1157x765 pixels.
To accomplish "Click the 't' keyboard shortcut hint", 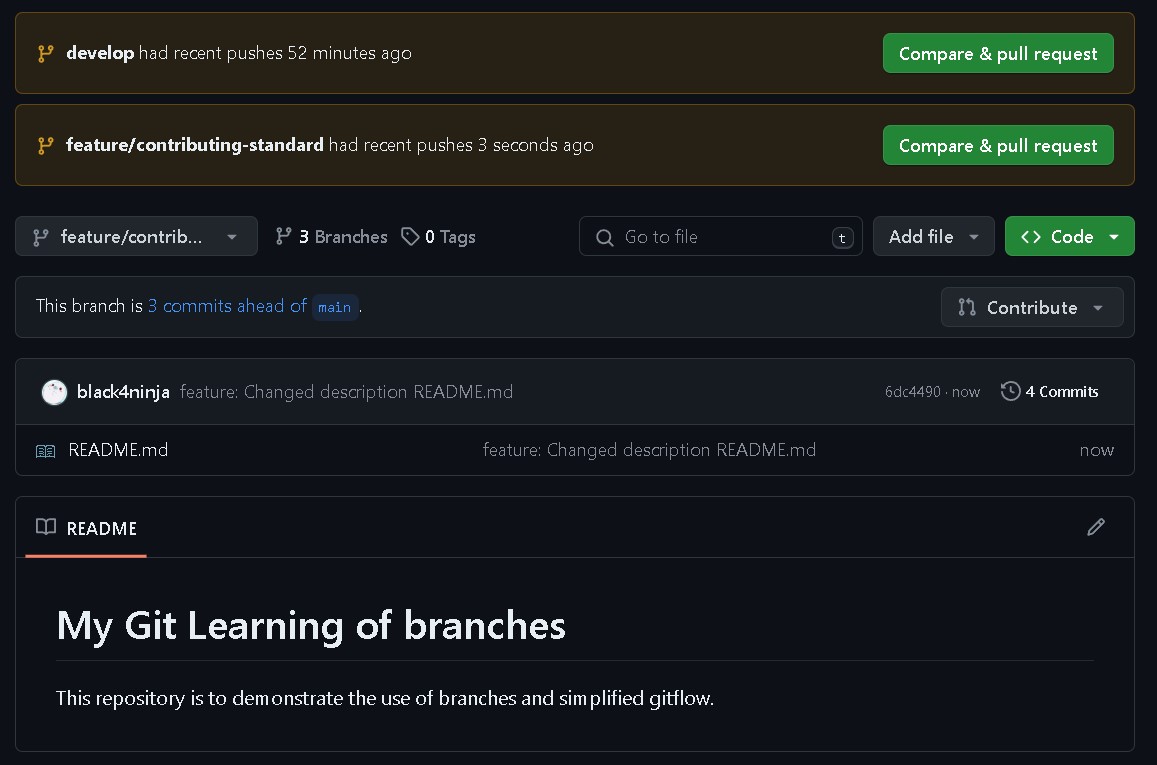I will click(x=842, y=238).
